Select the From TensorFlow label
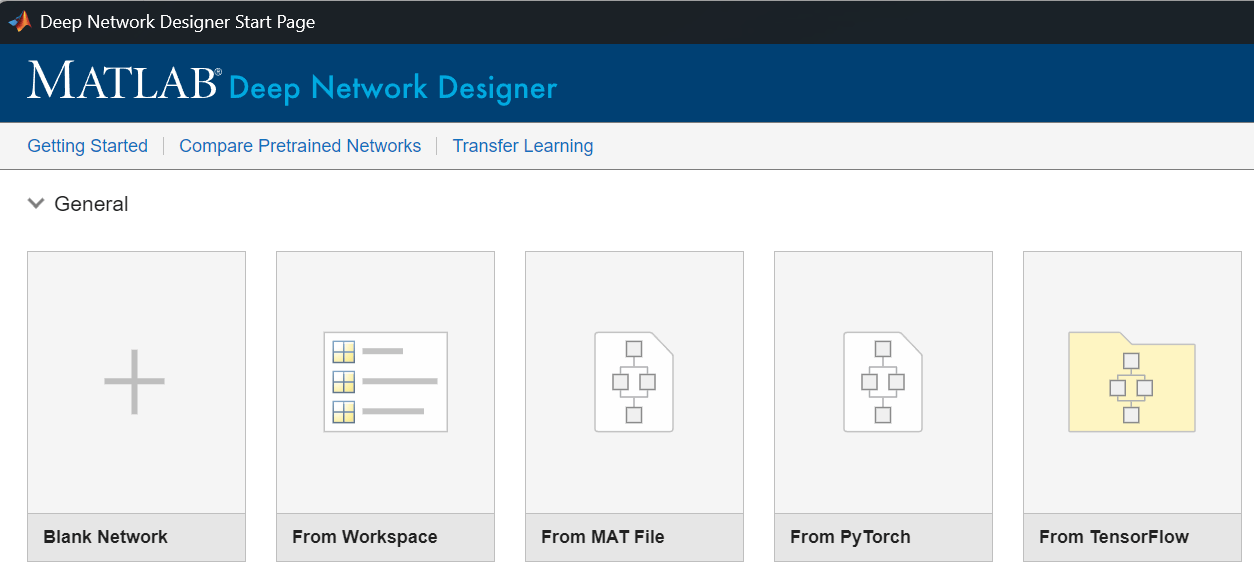The height and width of the screenshot is (572, 1254). 1114,537
